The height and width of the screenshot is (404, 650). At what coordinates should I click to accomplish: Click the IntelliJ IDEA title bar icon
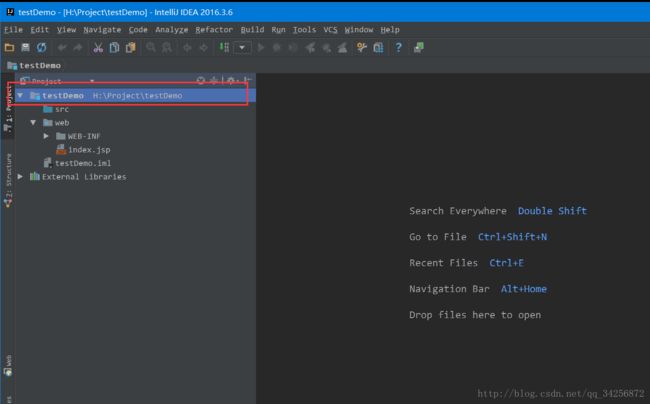(x=10, y=12)
